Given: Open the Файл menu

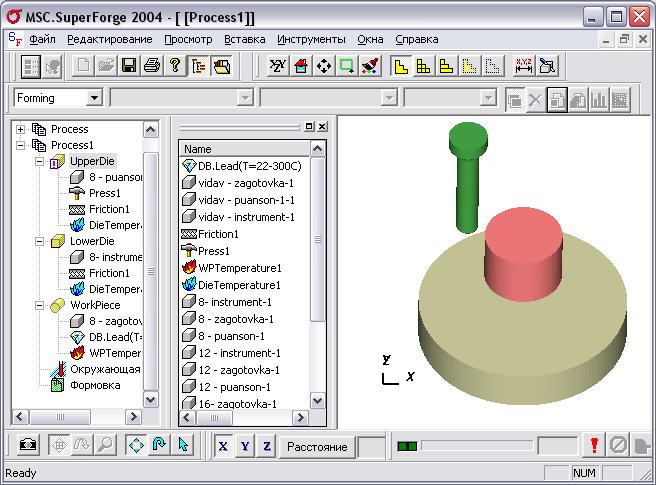Looking at the screenshot, I should pyautogui.click(x=42, y=39).
